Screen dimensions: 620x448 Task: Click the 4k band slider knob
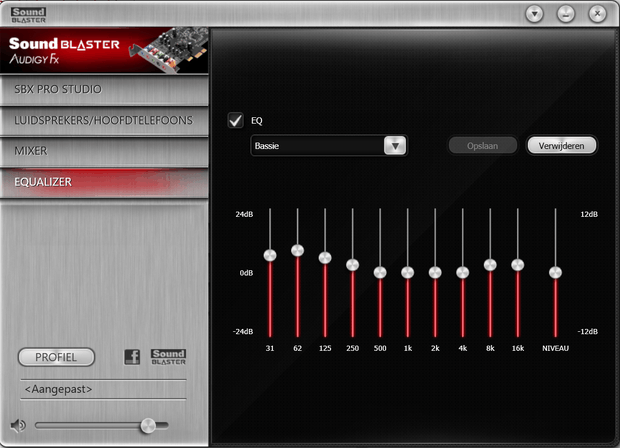click(x=463, y=272)
